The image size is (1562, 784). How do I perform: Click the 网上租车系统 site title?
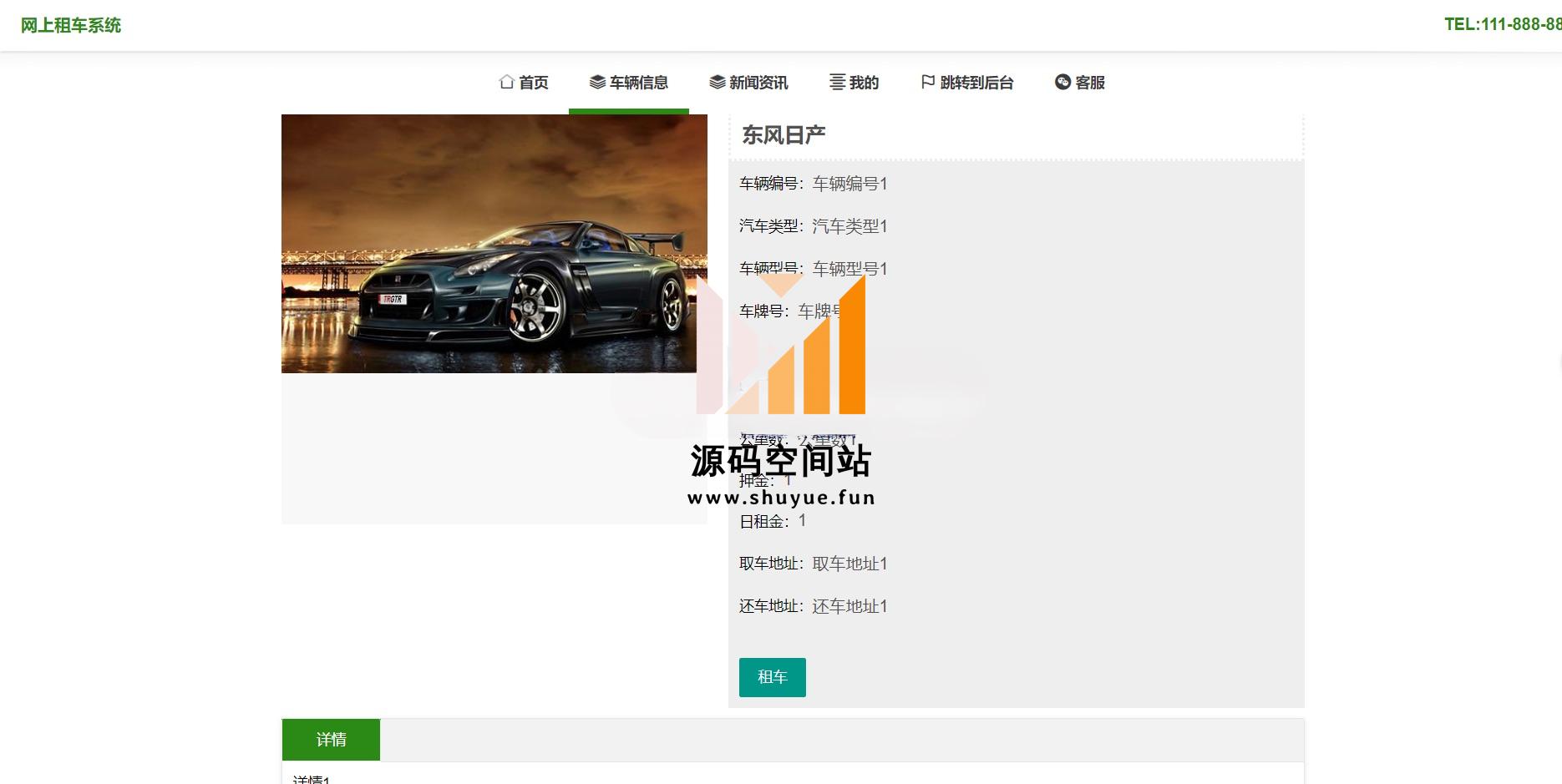point(71,26)
